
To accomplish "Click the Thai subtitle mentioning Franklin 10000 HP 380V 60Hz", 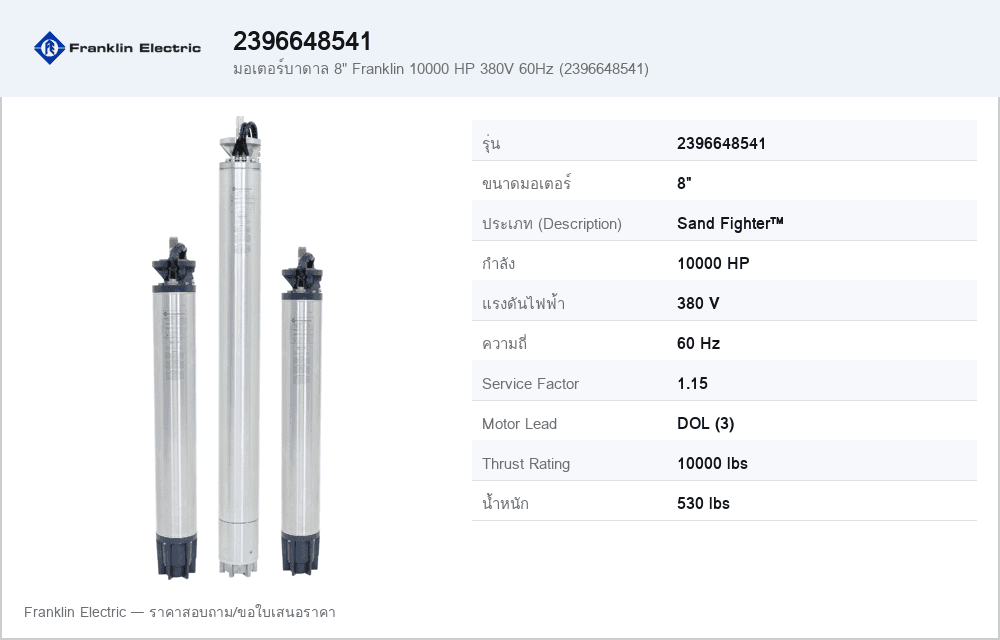I will click(x=441, y=69).
